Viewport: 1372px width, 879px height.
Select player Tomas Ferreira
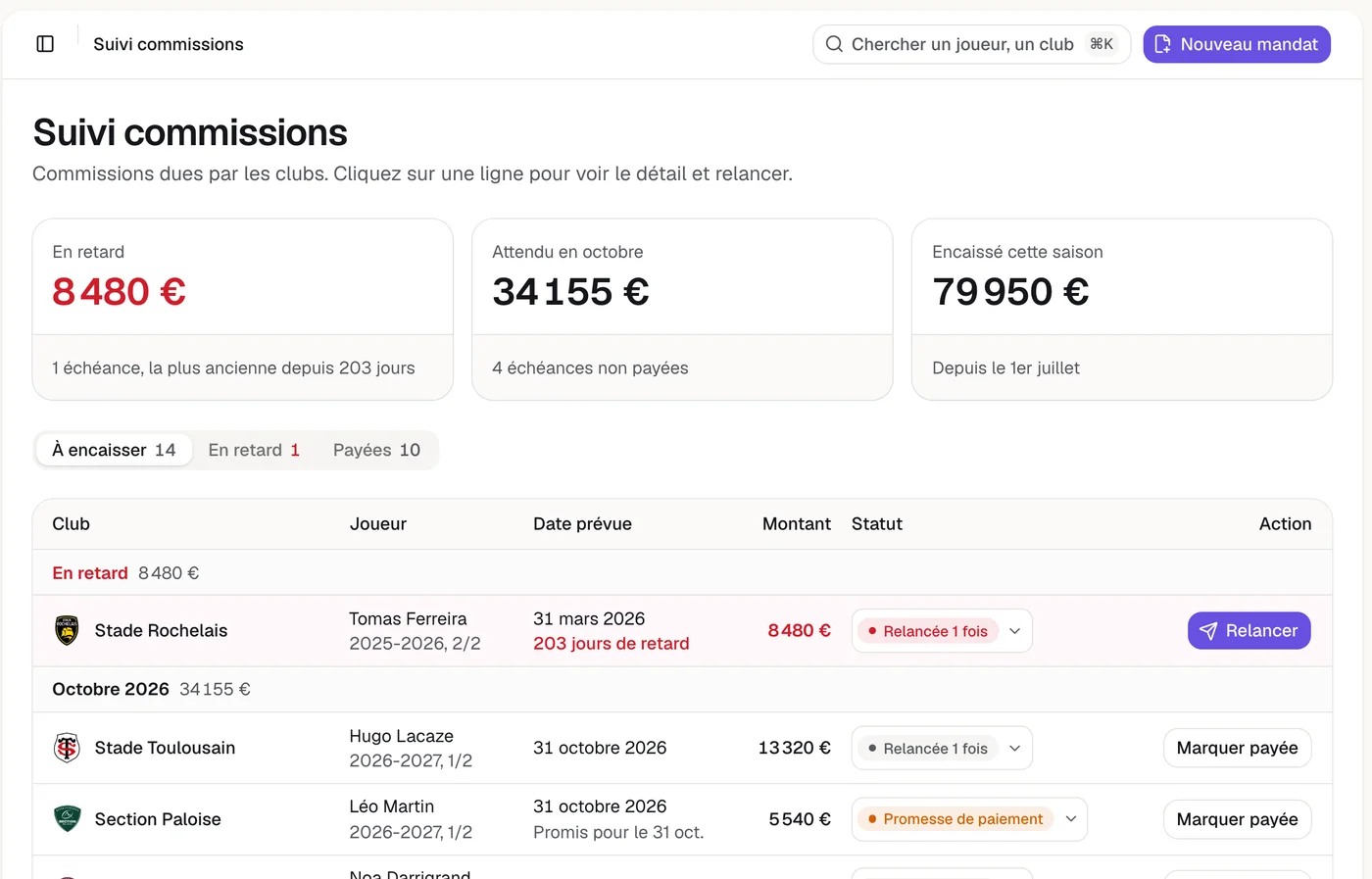[x=408, y=619]
